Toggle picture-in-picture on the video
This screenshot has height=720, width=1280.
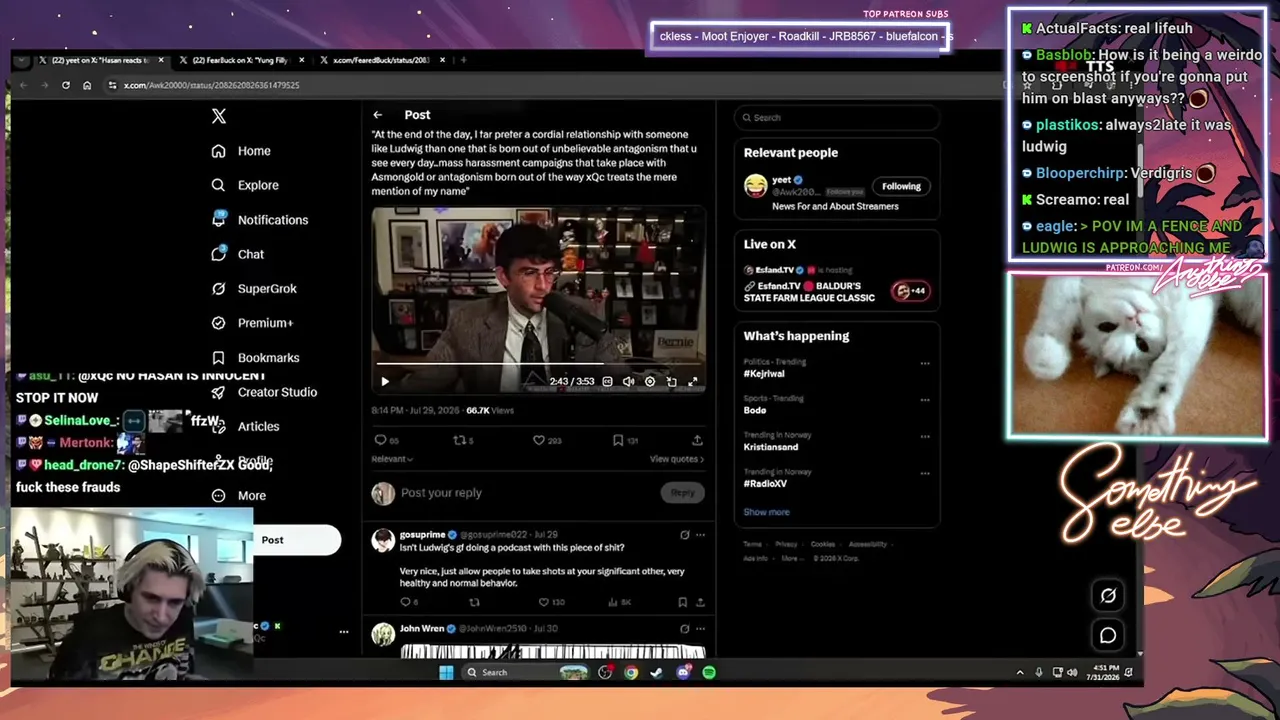tap(671, 381)
